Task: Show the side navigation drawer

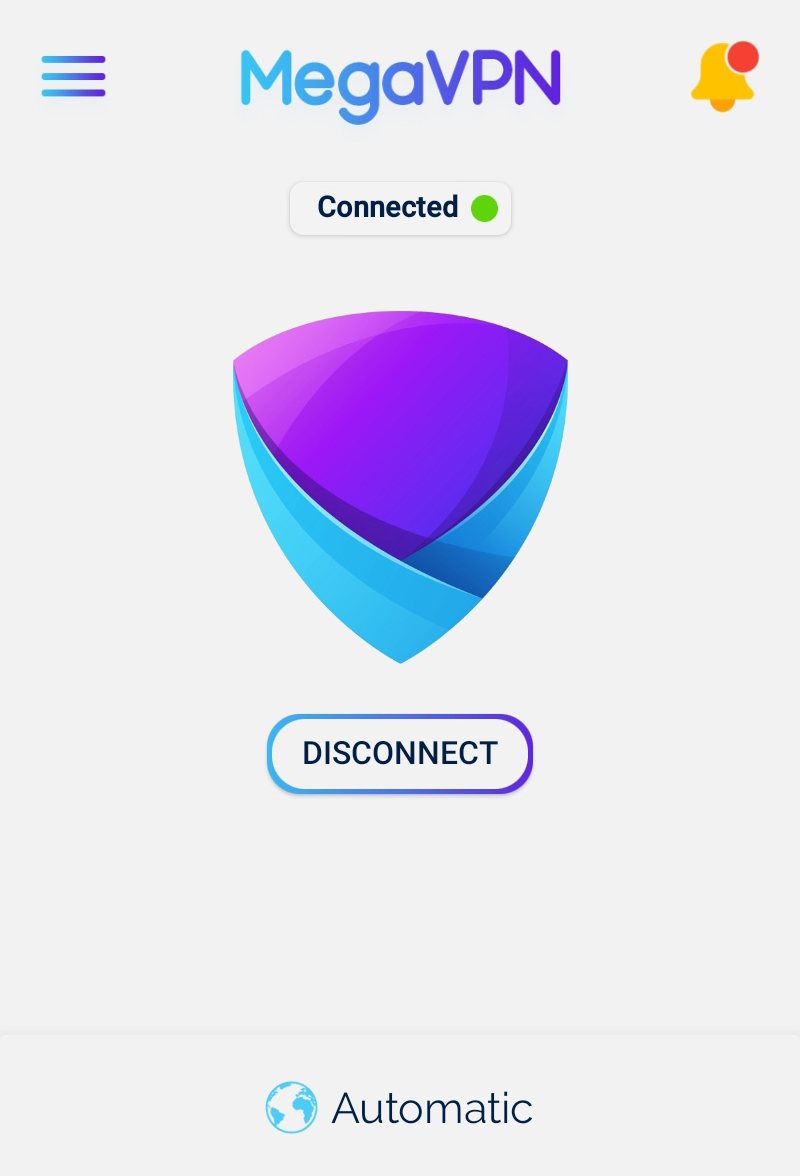Action: click(73, 76)
